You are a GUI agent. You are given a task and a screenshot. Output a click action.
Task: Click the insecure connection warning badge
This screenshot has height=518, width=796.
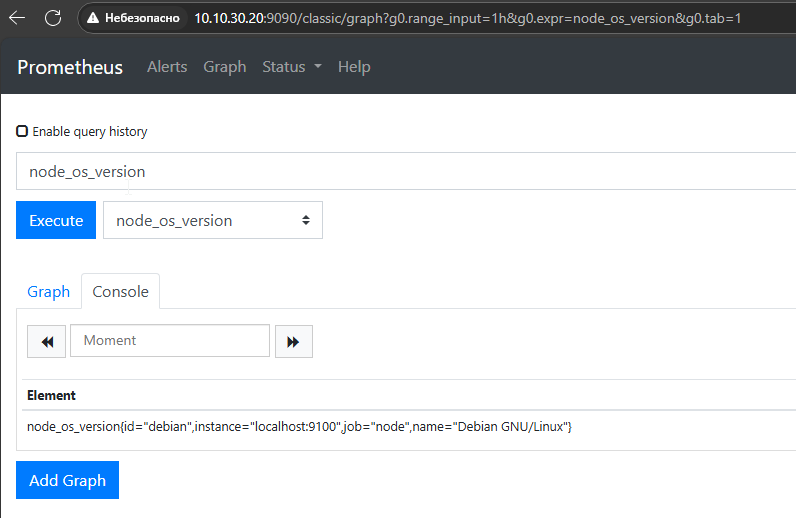pyautogui.click(x=134, y=18)
